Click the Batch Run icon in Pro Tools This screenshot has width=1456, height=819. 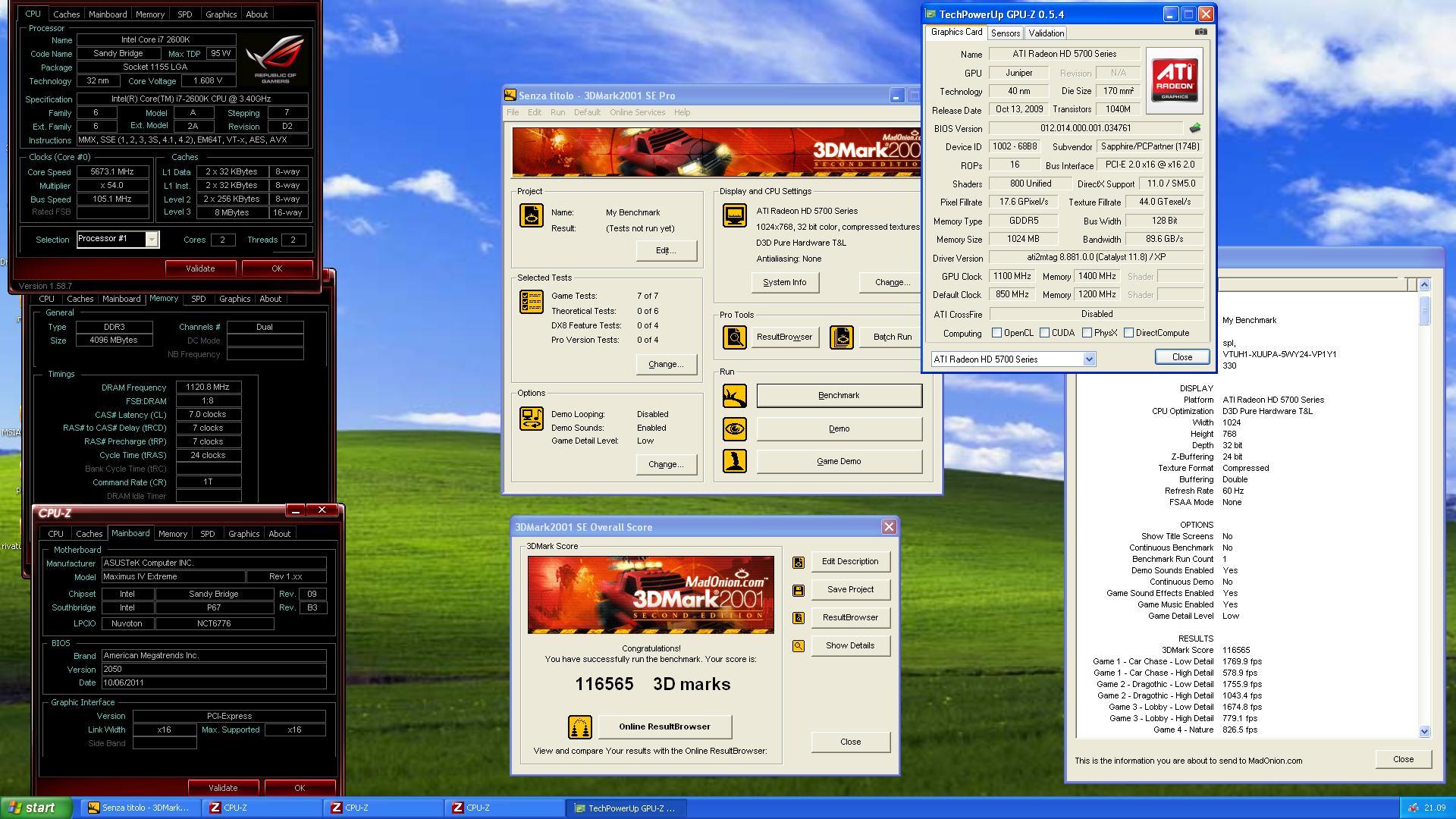(x=841, y=337)
